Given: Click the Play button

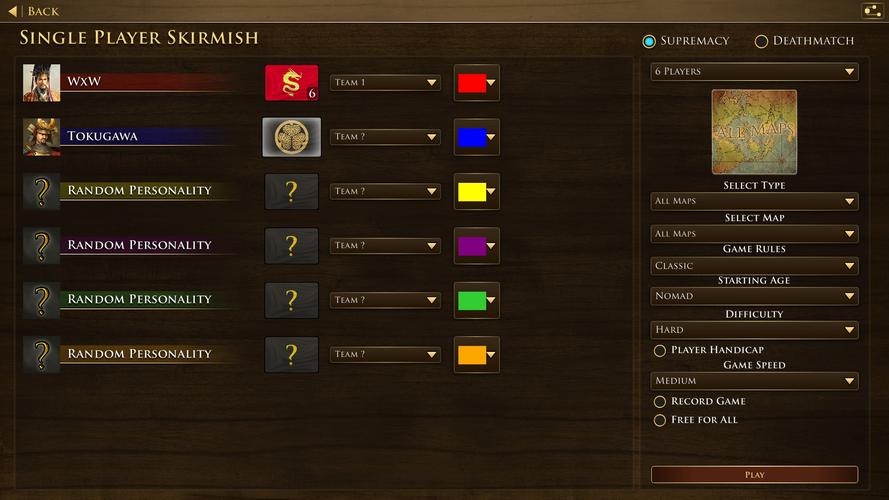Looking at the screenshot, I should 754,474.
